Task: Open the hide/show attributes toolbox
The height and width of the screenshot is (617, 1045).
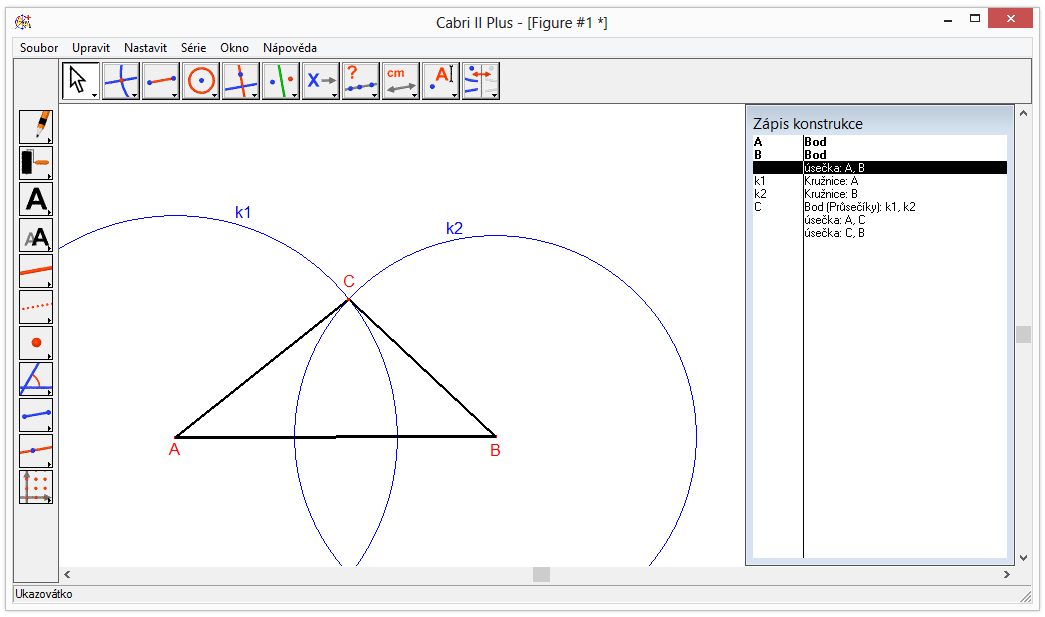Action: [481, 81]
